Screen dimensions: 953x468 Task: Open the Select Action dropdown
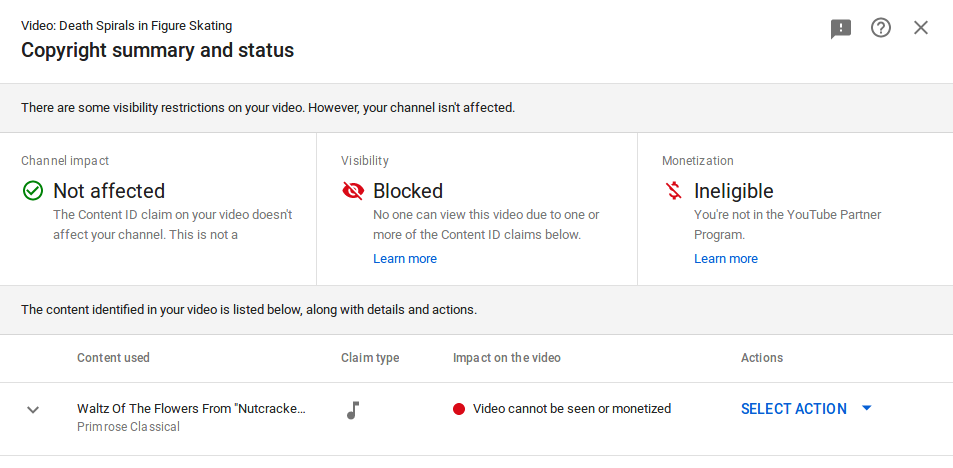coord(794,409)
